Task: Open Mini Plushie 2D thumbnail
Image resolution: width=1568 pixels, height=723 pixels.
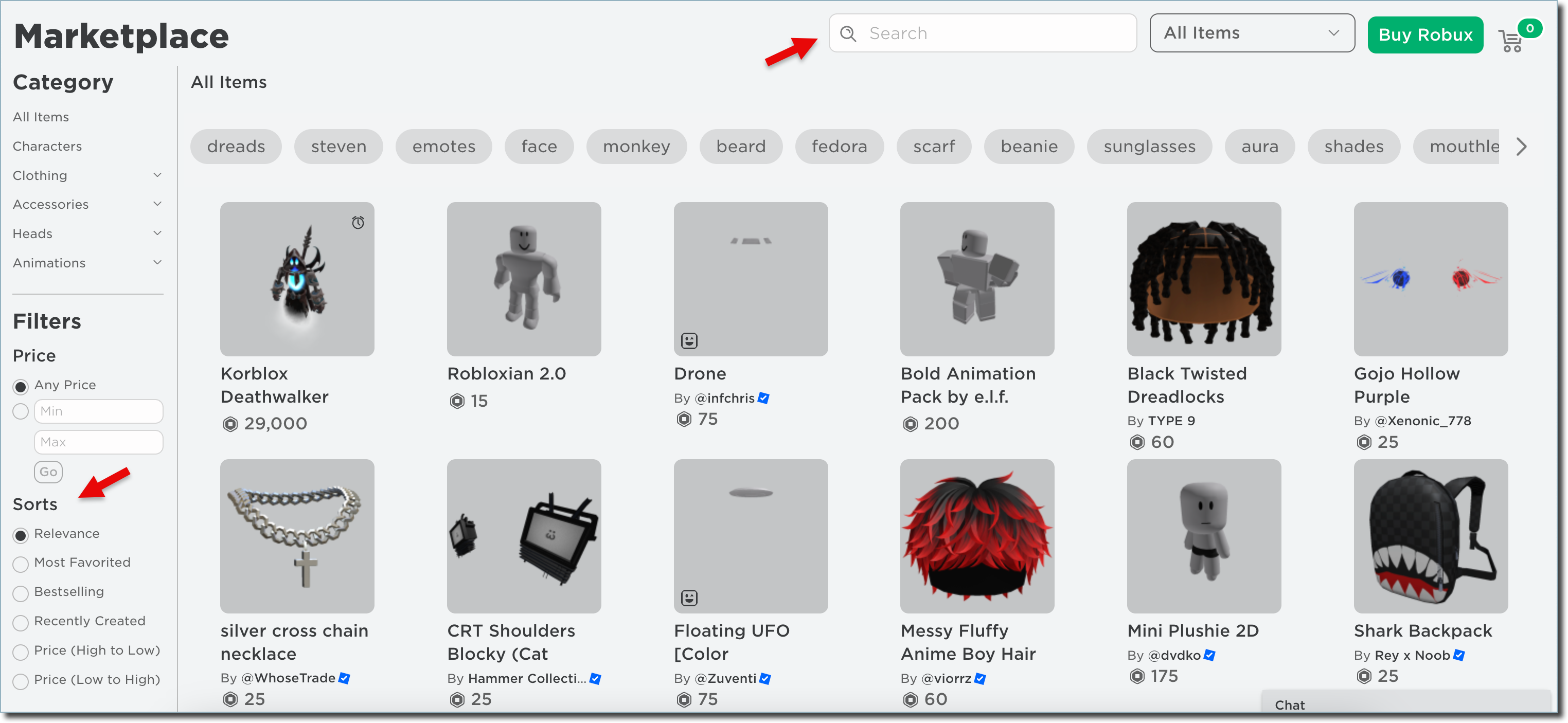Action: [x=1204, y=536]
